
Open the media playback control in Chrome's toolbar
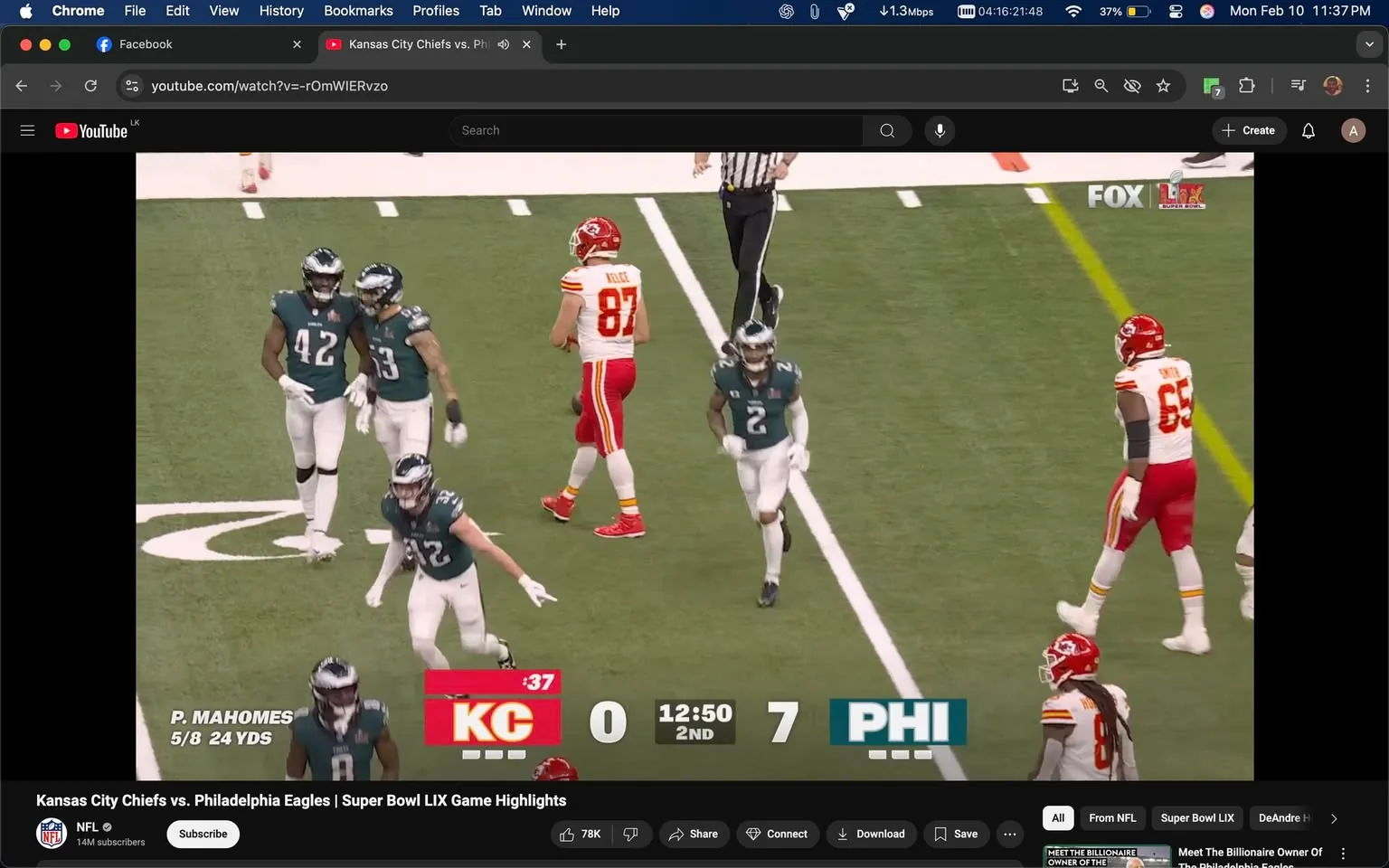pos(1297,85)
